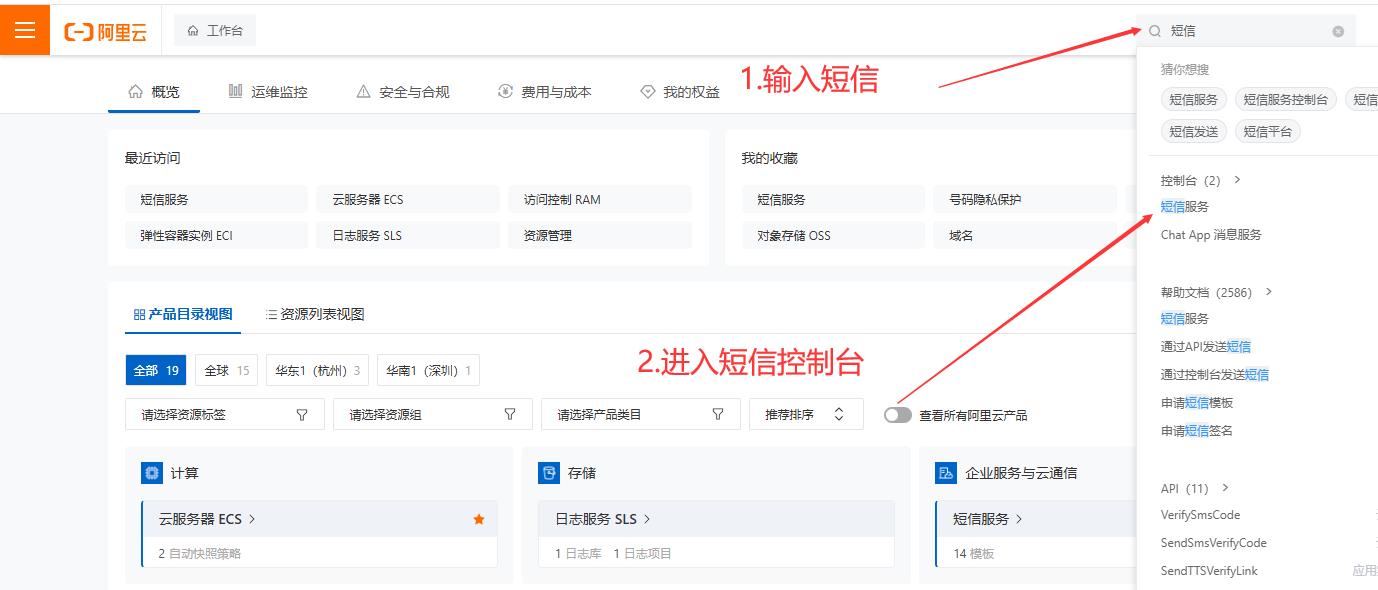
Task: Switch to the 我的权益 tab
Action: pyautogui.click(x=680, y=92)
